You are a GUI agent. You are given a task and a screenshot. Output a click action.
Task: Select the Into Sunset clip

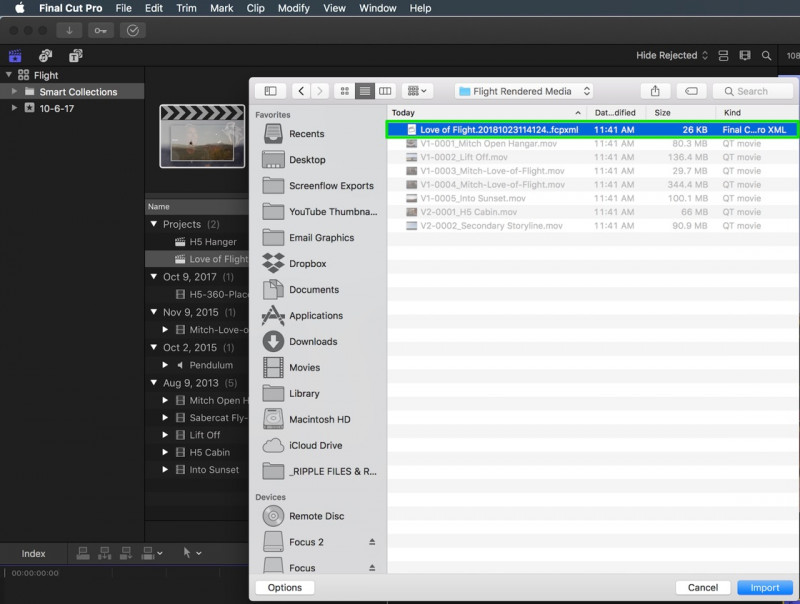click(214, 470)
